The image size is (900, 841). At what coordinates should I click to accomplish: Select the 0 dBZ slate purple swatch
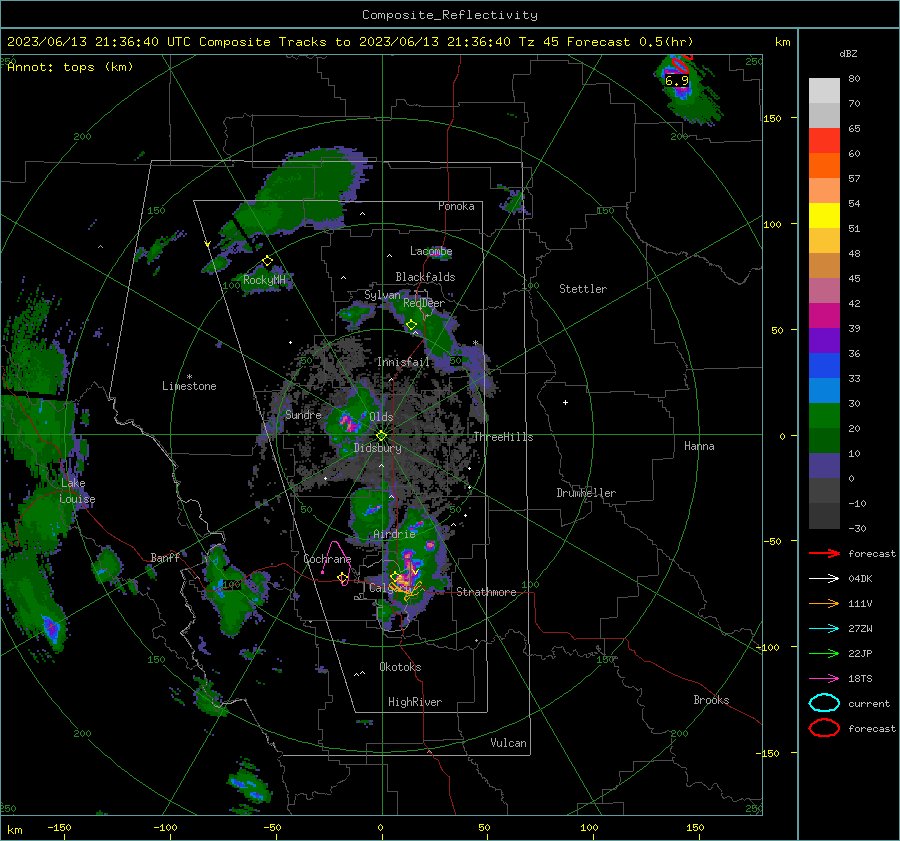tap(824, 465)
